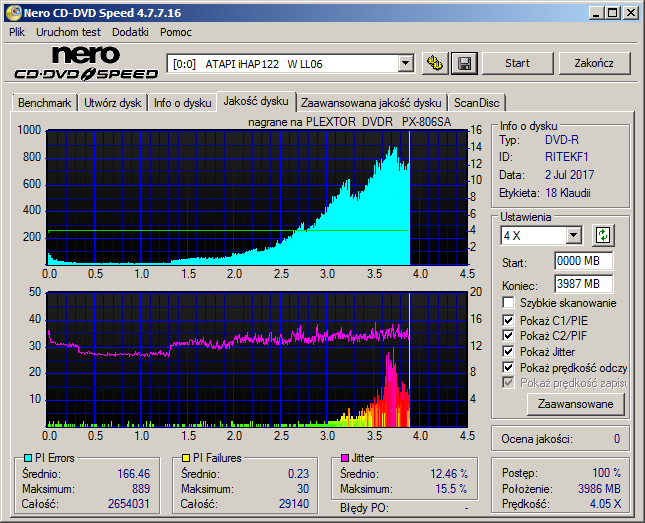Screen dimensions: 645x523
Task: Click the recorded-on PLEXTOR PX-806SA text
Action: click(350, 122)
